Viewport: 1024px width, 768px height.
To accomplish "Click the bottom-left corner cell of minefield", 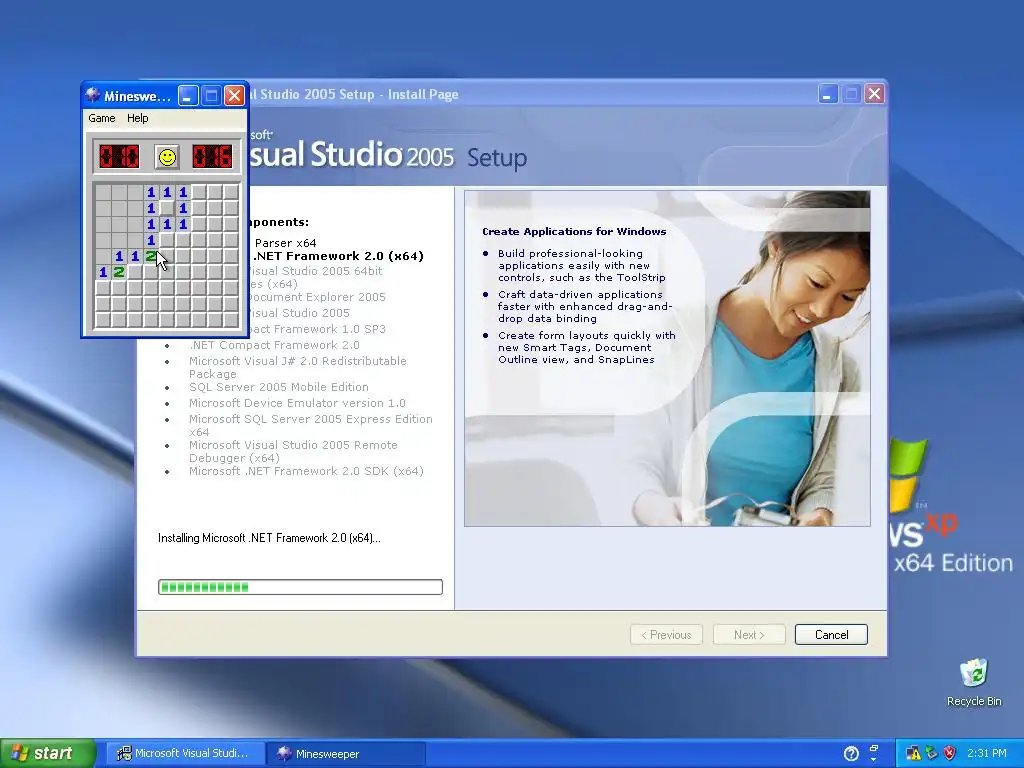I will tap(103, 320).
